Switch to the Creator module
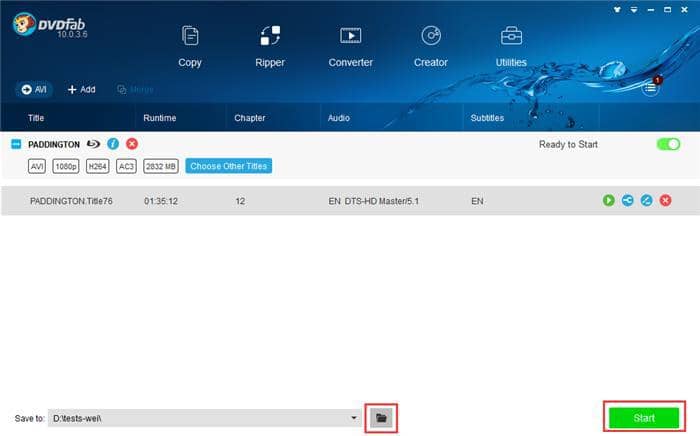This screenshot has height=436, width=700. [x=431, y=46]
